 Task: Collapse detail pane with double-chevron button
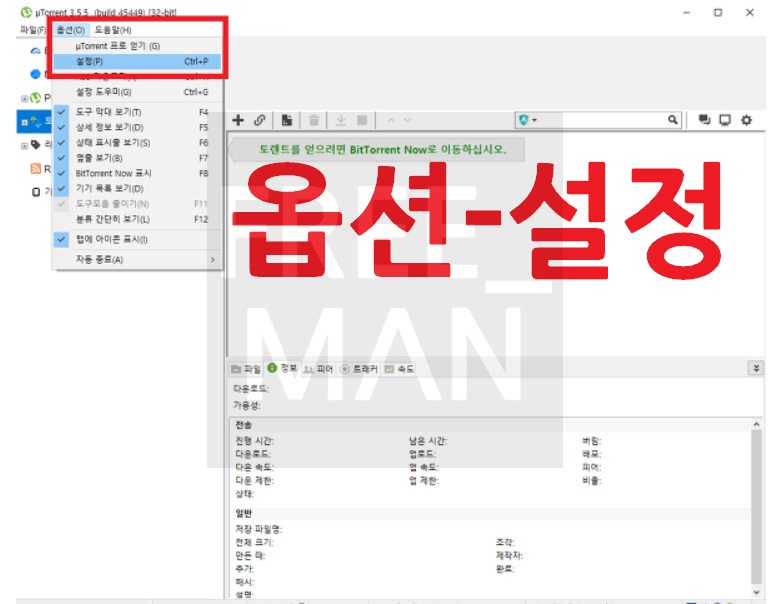[756, 368]
